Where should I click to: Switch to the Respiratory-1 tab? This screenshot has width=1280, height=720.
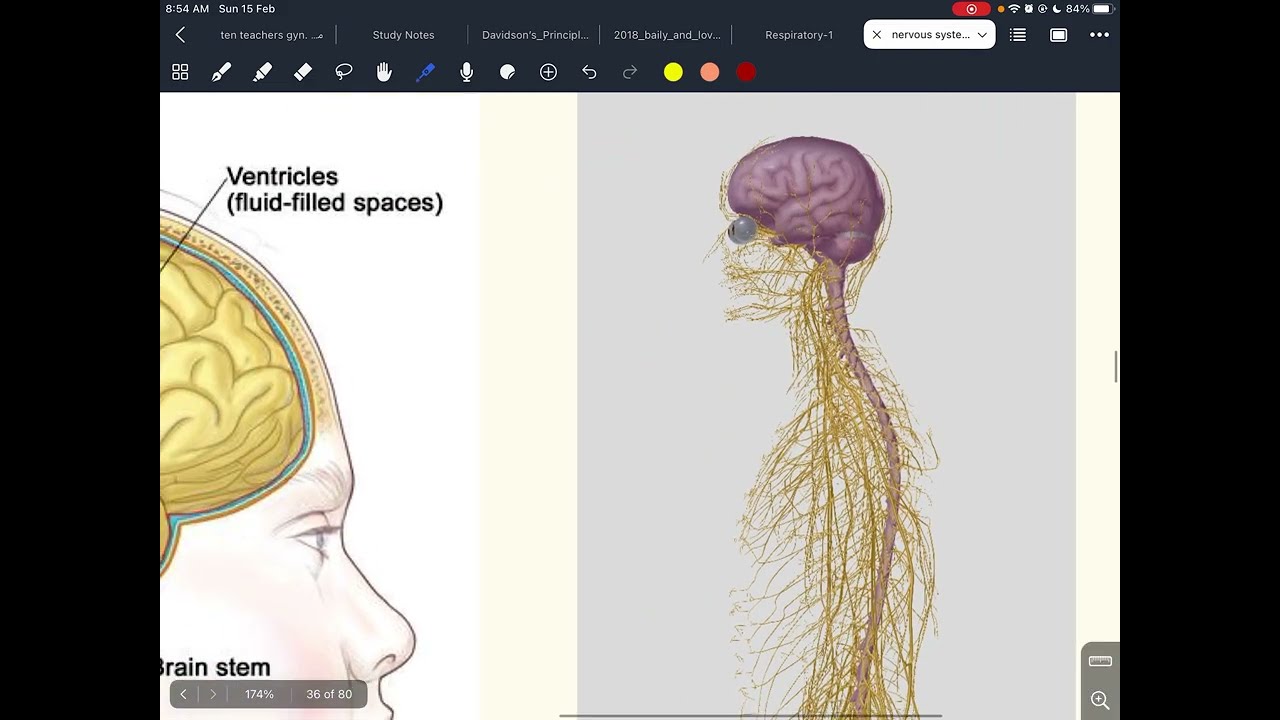pyautogui.click(x=799, y=35)
